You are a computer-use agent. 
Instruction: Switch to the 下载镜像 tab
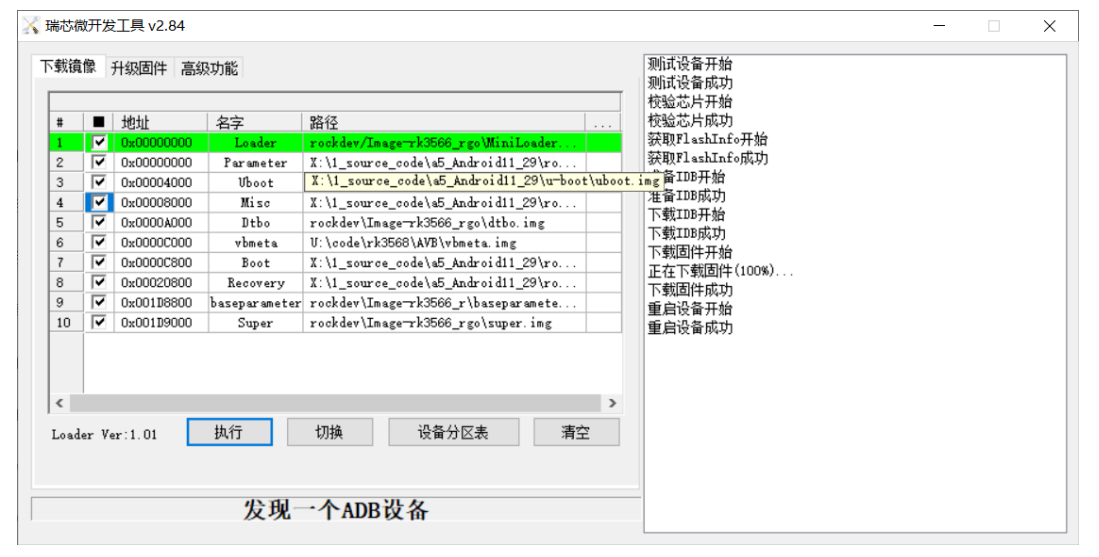68,67
